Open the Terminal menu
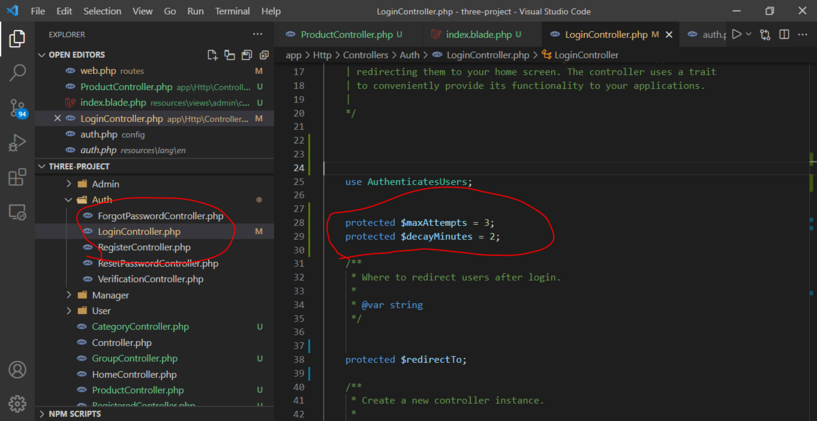 [232, 11]
